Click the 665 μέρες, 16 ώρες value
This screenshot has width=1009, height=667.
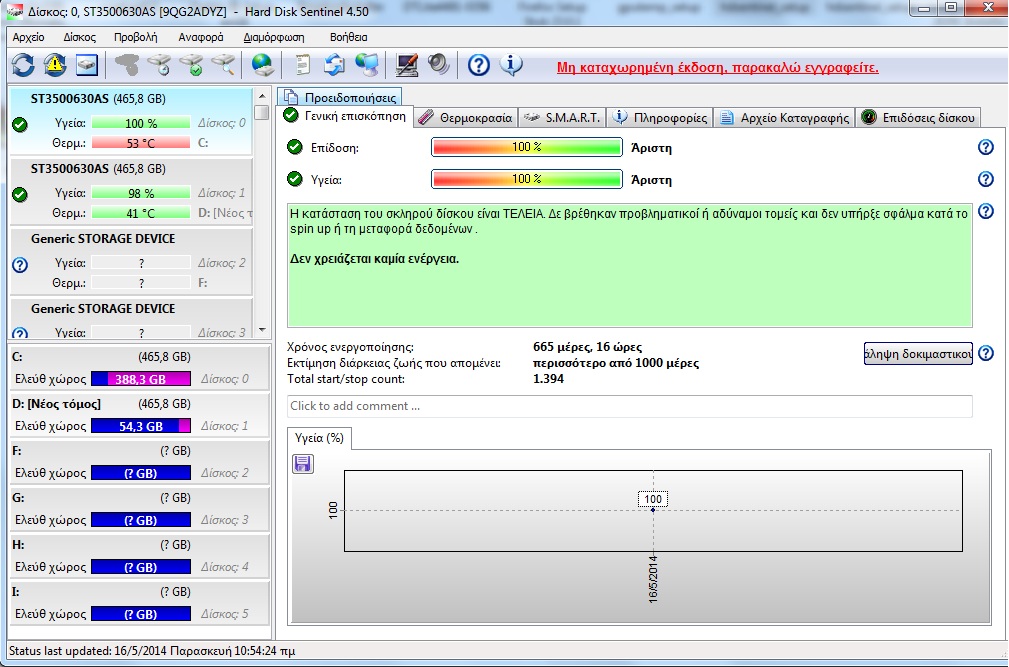tap(587, 347)
